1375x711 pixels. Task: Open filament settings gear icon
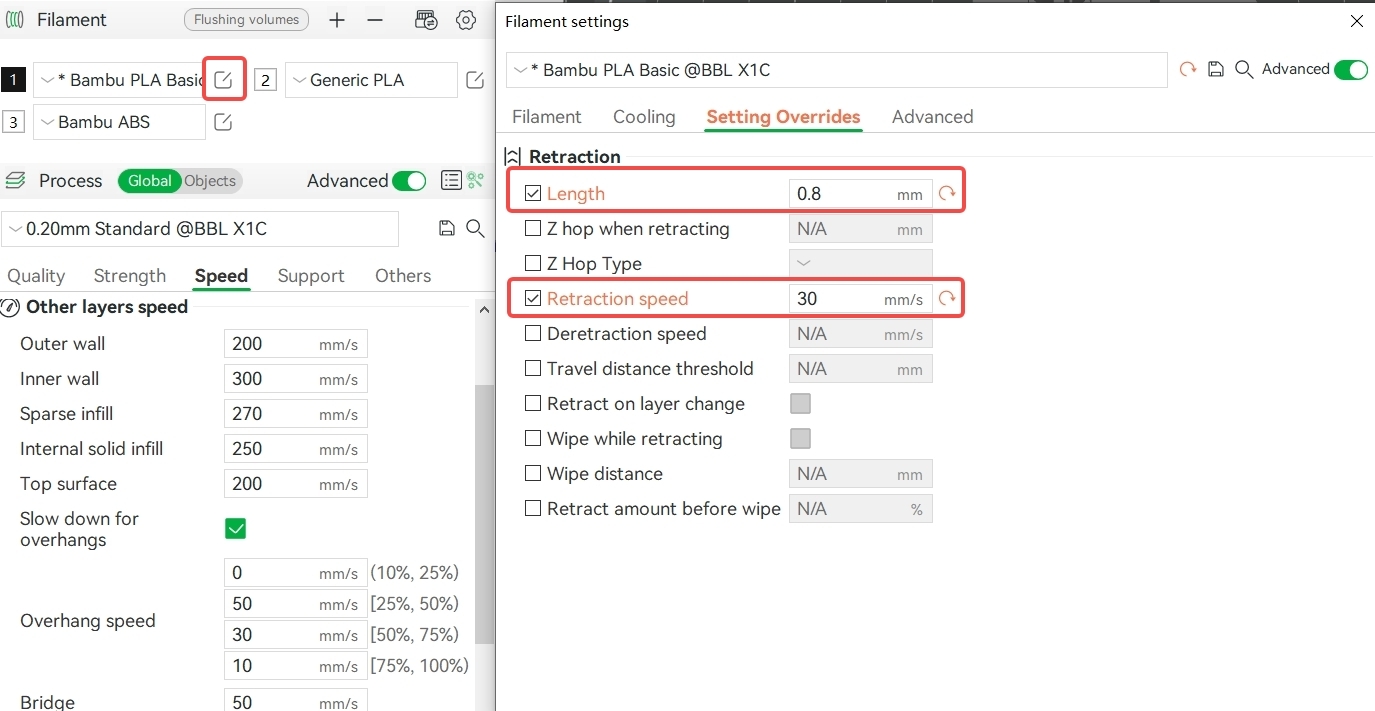[466, 20]
